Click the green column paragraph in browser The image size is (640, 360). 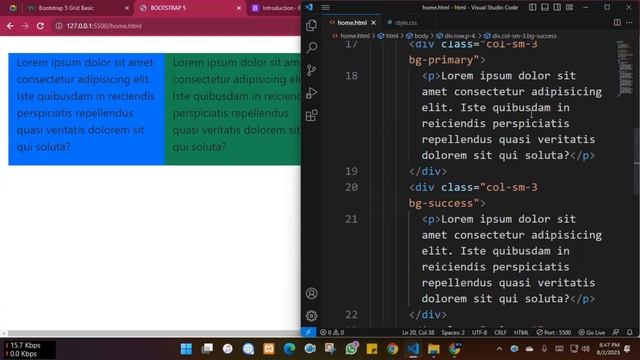[236, 104]
